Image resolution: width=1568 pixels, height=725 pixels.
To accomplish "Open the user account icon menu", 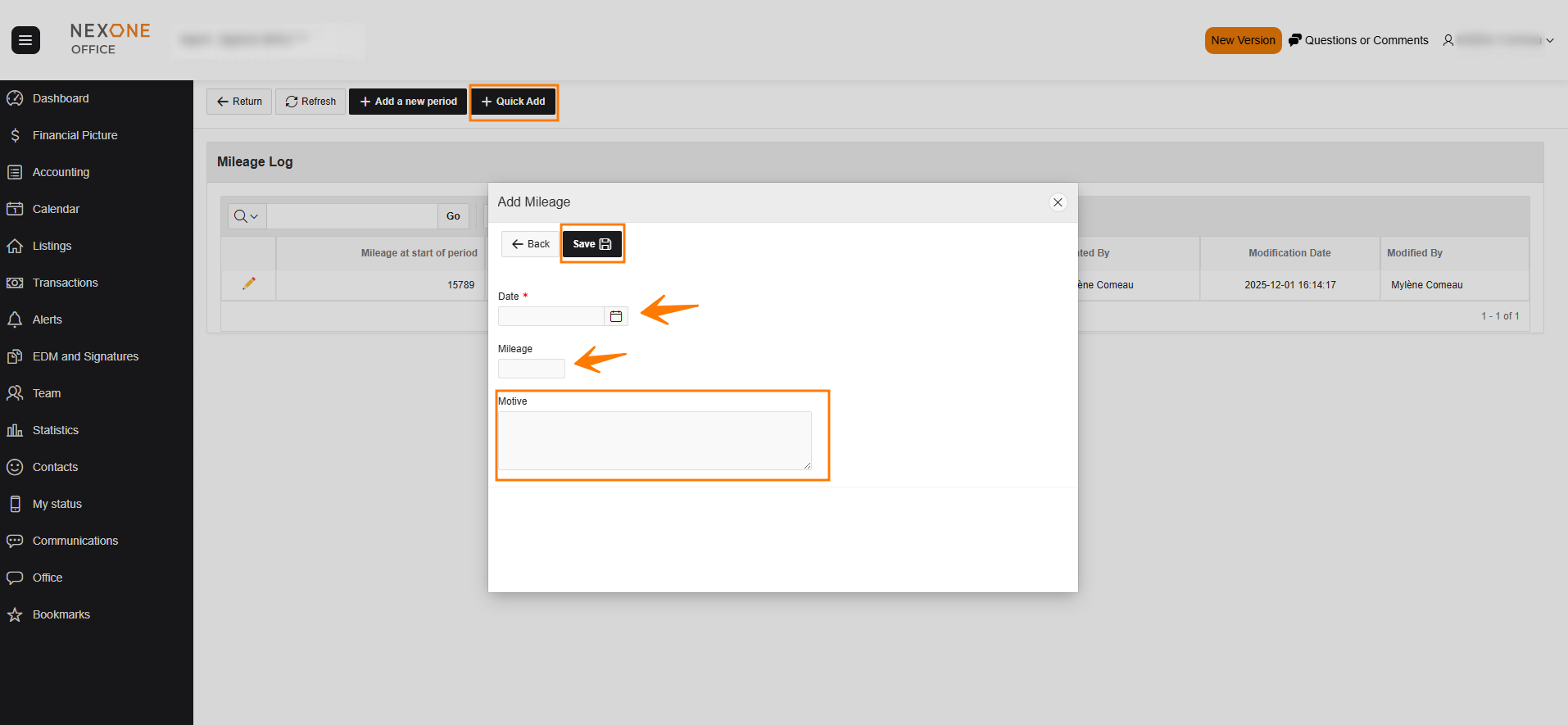I will pyautogui.click(x=1448, y=40).
